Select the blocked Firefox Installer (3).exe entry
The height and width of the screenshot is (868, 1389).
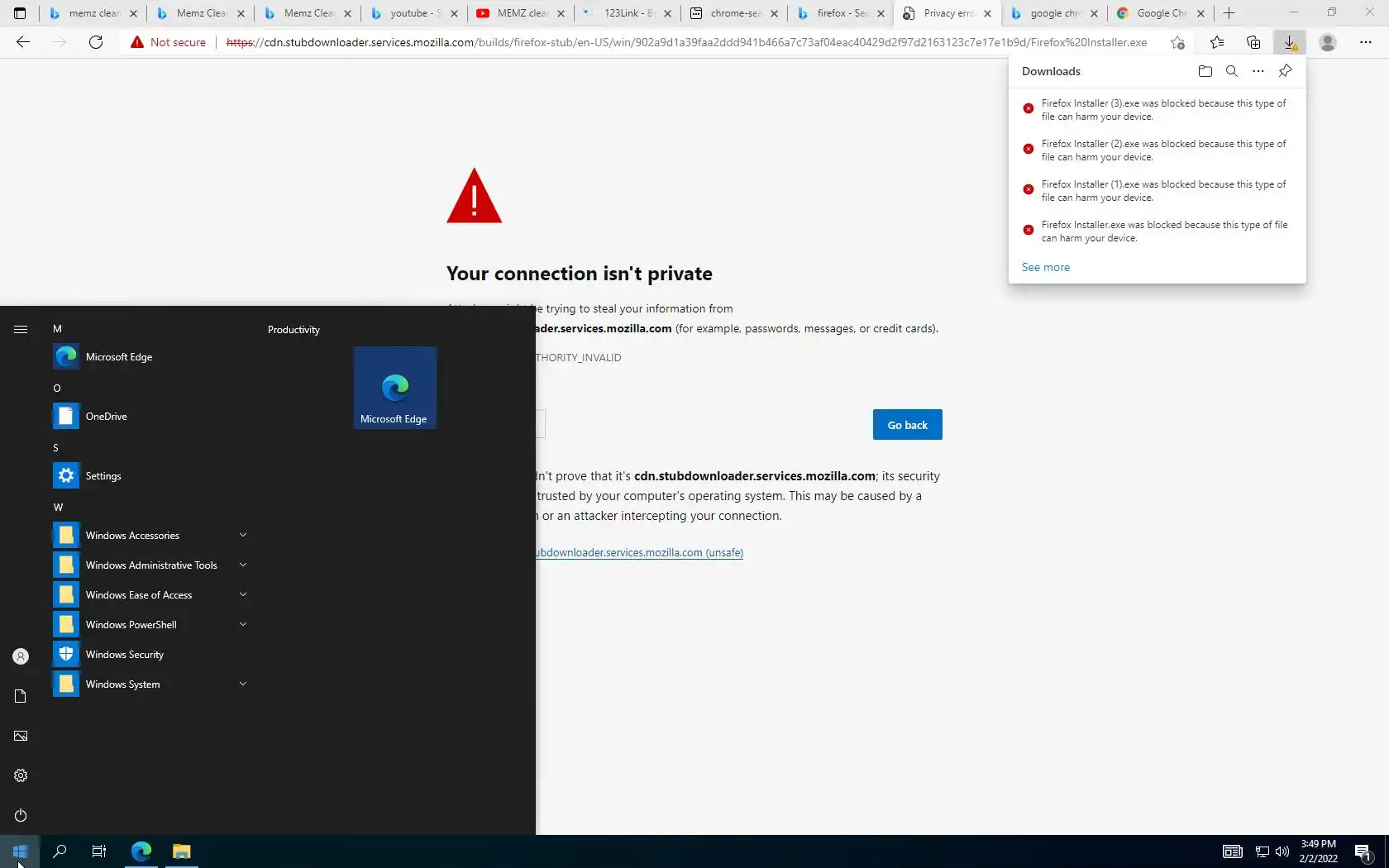[1157, 110]
